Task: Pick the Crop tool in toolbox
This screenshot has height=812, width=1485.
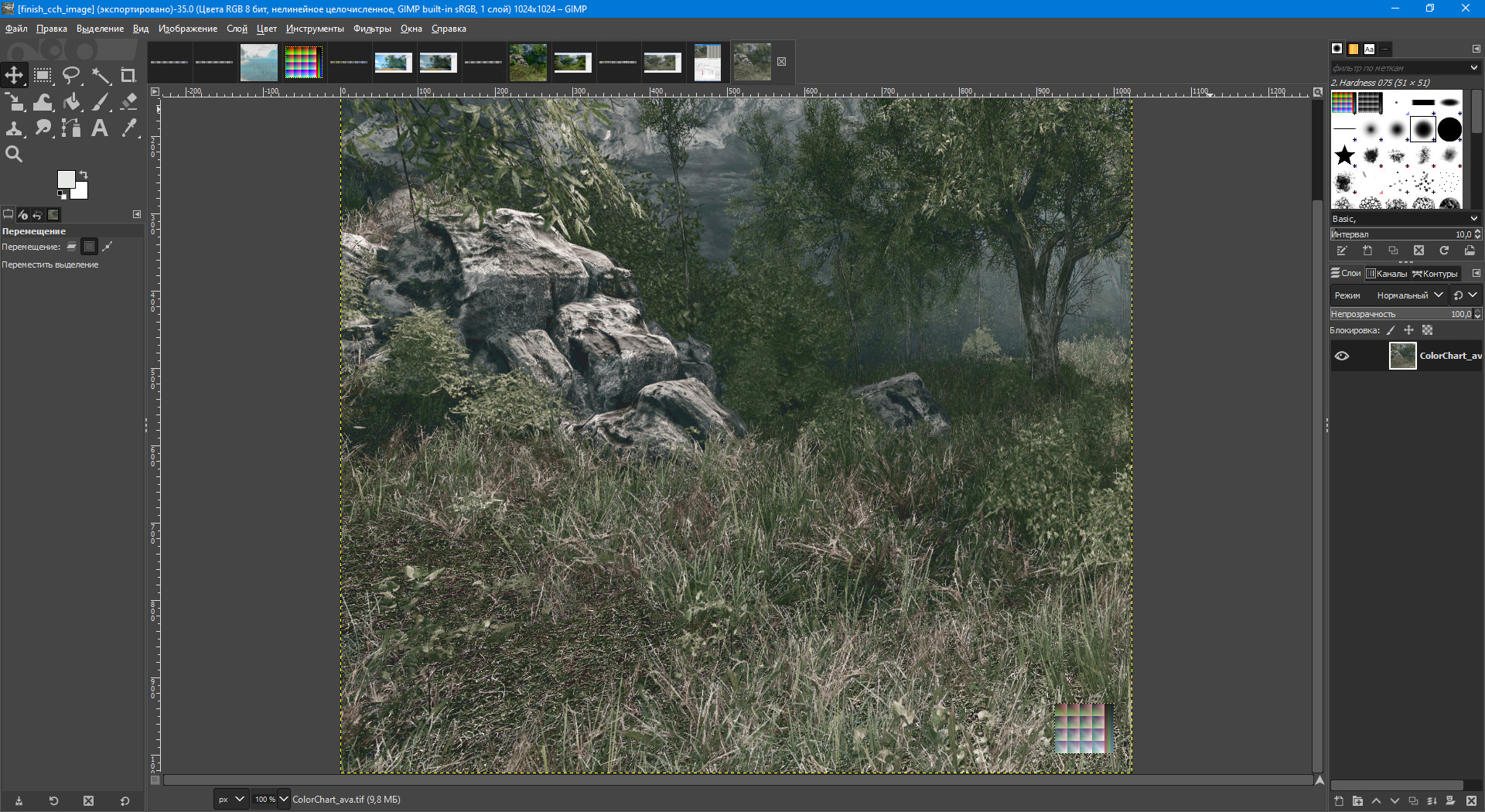Action: tap(128, 75)
